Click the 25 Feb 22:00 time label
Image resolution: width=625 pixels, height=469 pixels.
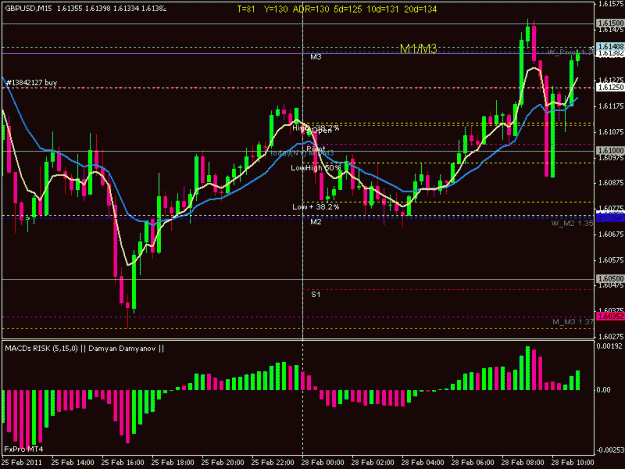tap(273, 462)
